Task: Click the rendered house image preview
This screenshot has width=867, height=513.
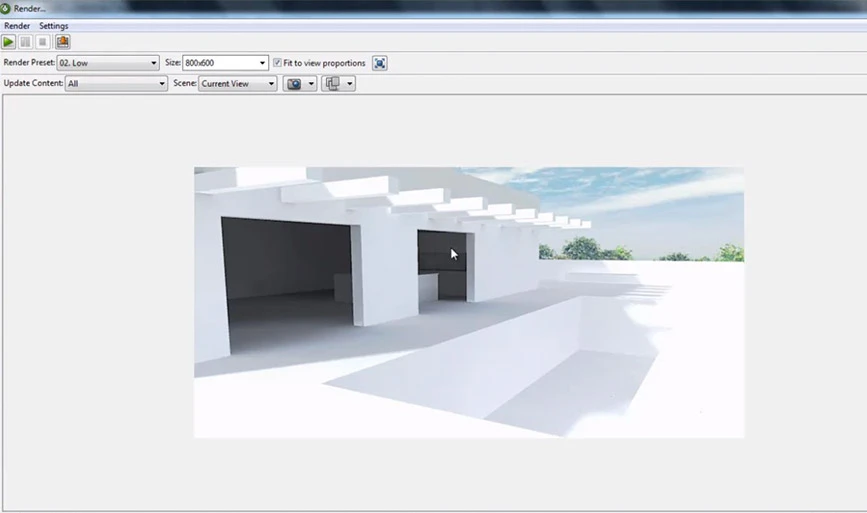Action: (469, 302)
